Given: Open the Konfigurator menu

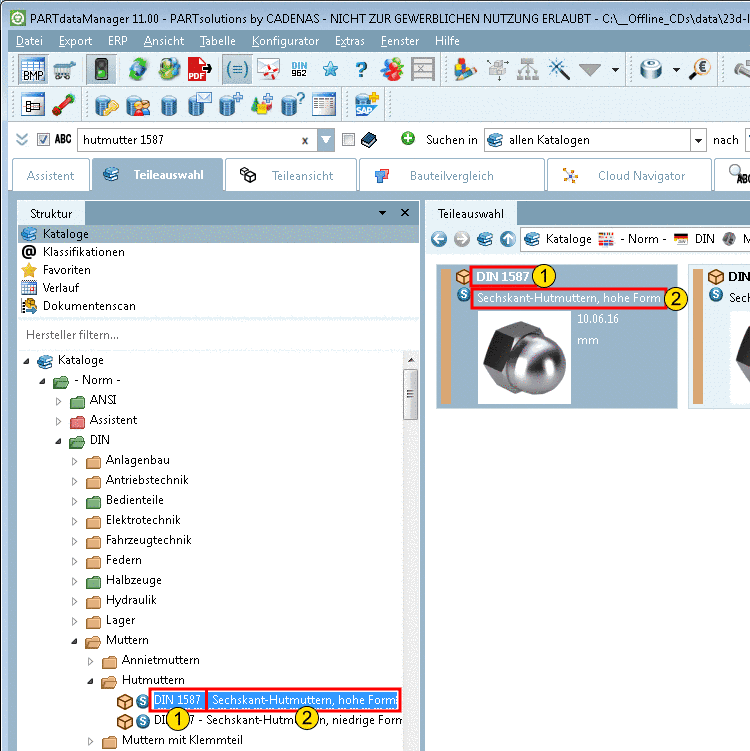Looking at the screenshot, I should click(x=285, y=41).
